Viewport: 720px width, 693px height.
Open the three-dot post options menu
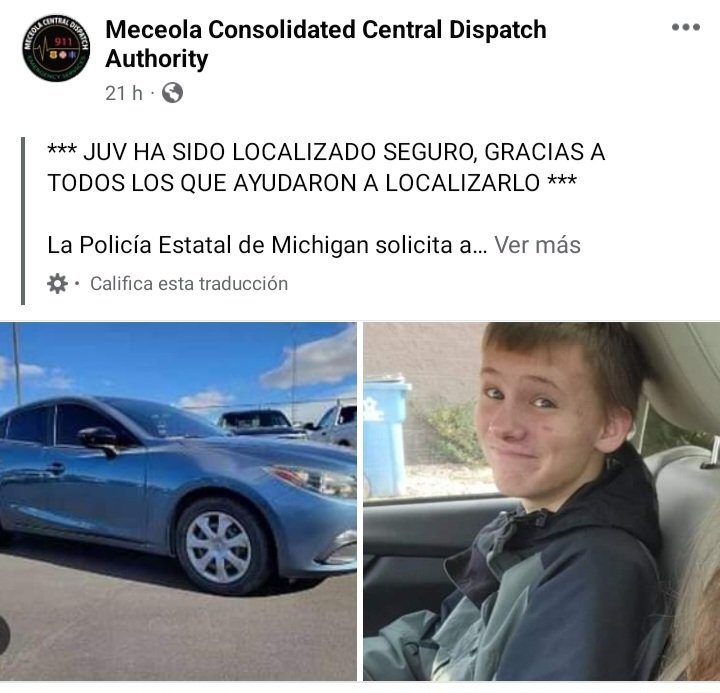click(x=686, y=27)
